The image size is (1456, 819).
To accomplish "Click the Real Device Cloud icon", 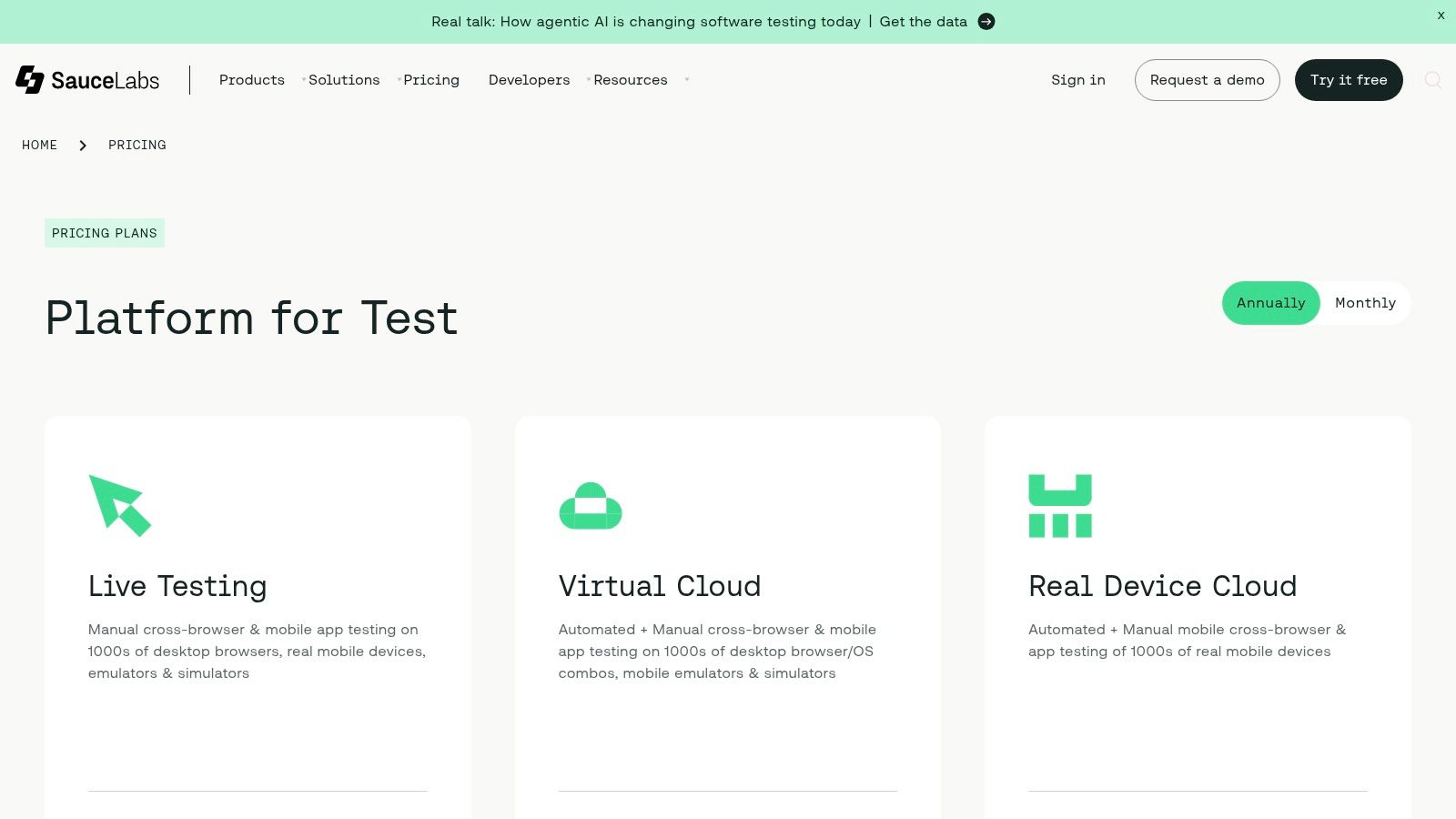I will (1060, 506).
